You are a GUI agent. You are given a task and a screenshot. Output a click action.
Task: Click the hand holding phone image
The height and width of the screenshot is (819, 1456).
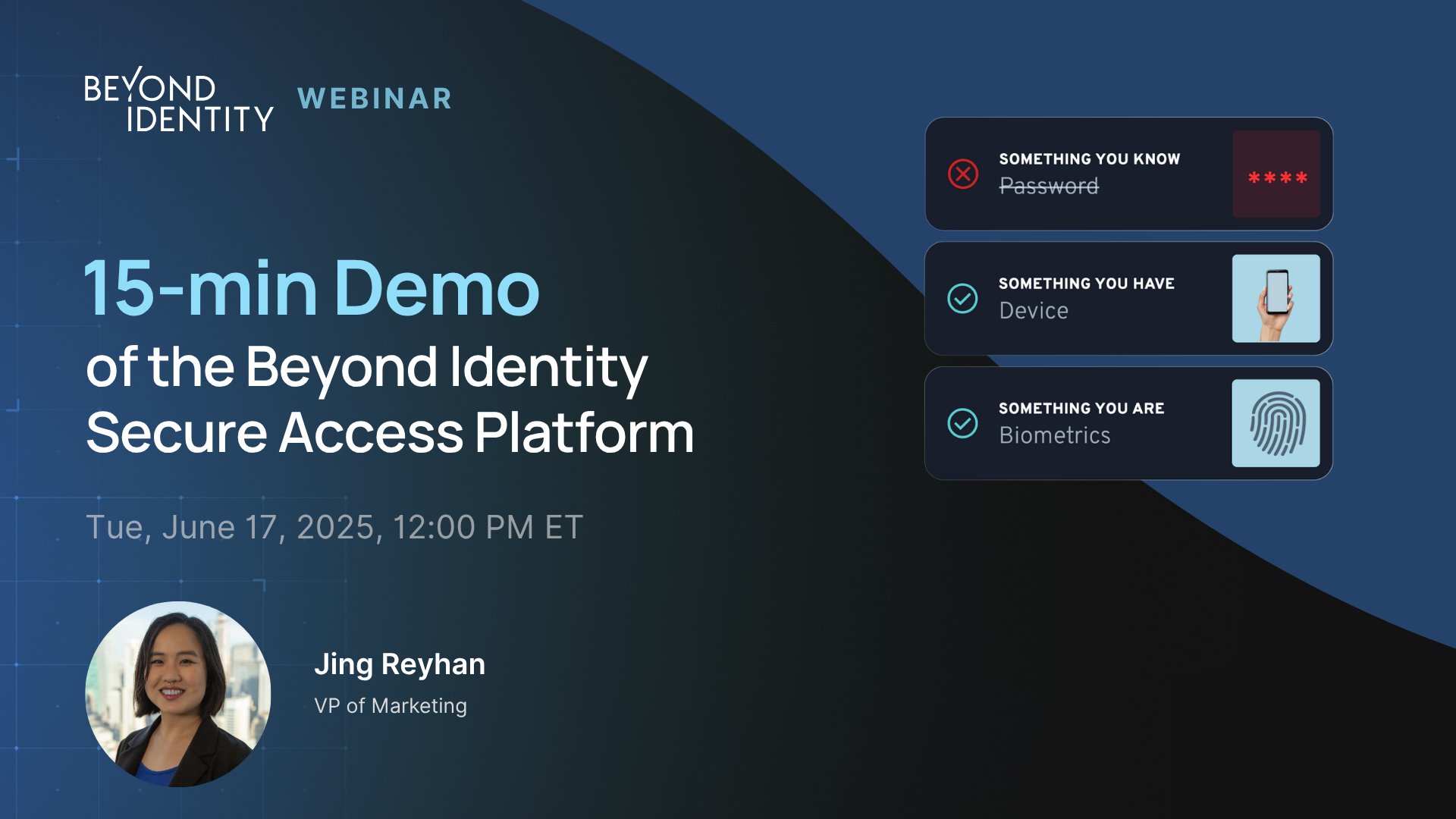pos(1276,299)
